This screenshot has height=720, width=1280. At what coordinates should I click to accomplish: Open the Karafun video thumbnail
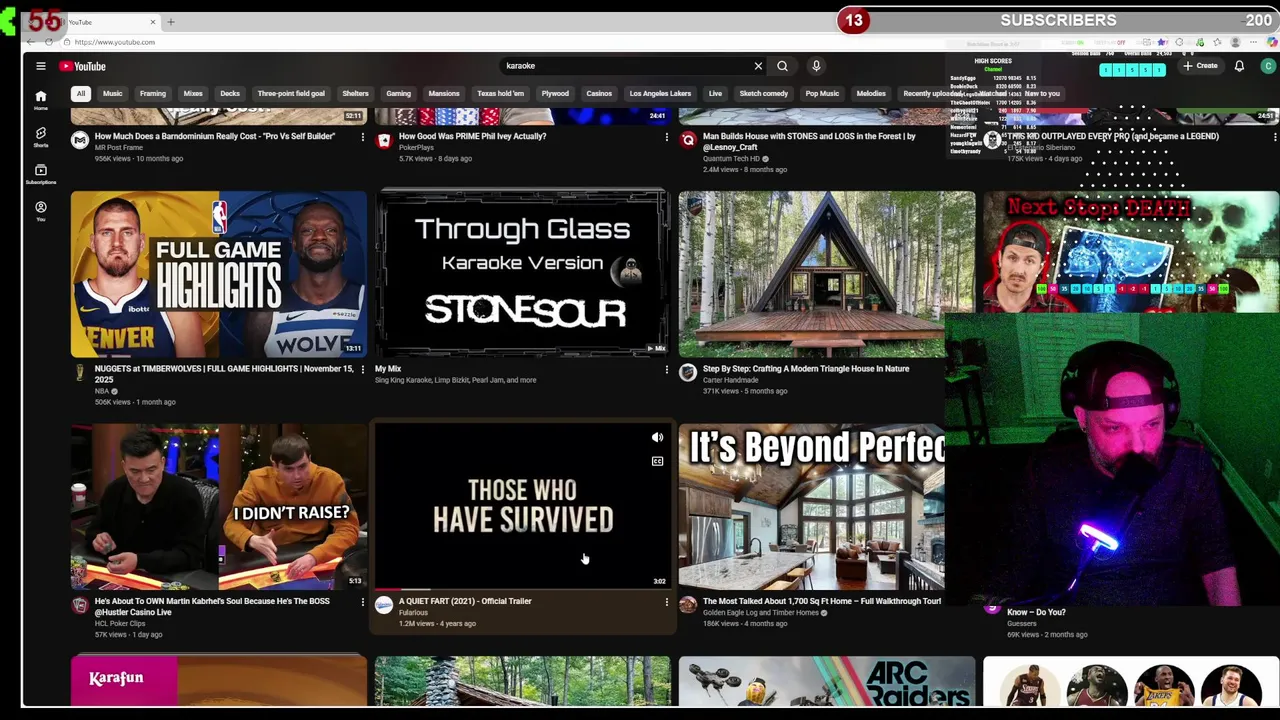[x=219, y=681]
